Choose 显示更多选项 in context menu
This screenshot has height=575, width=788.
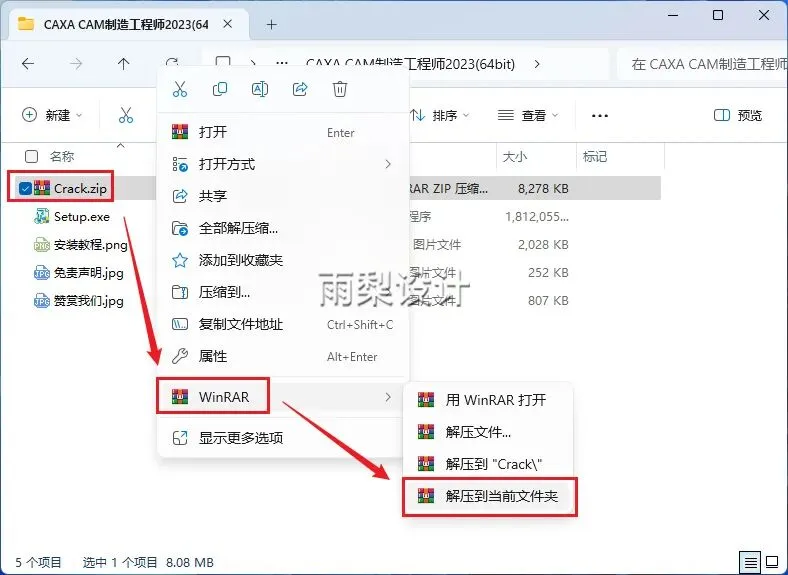coord(283,438)
